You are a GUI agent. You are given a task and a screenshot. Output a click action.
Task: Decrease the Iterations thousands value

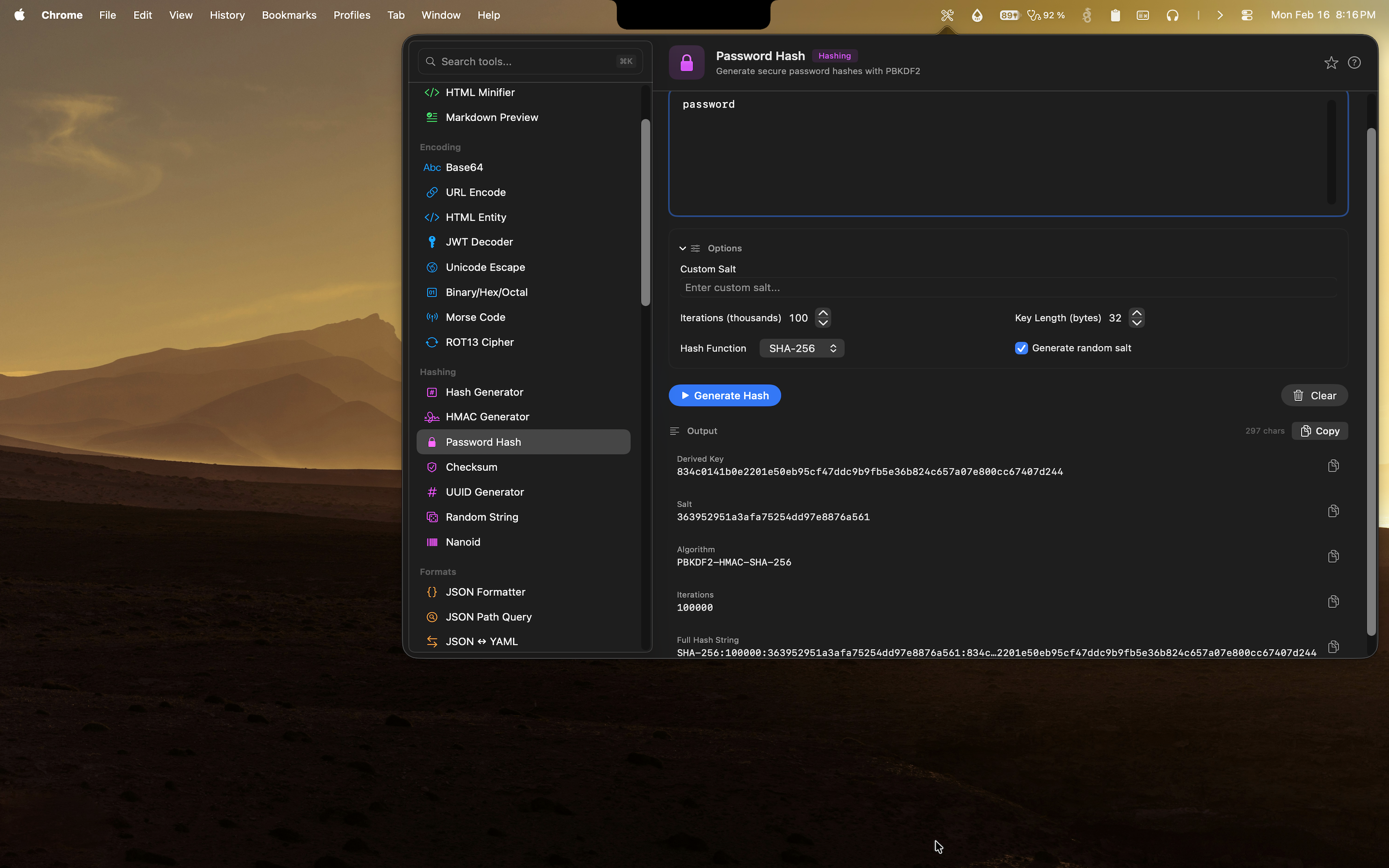pyautogui.click(x=823, y=323)
